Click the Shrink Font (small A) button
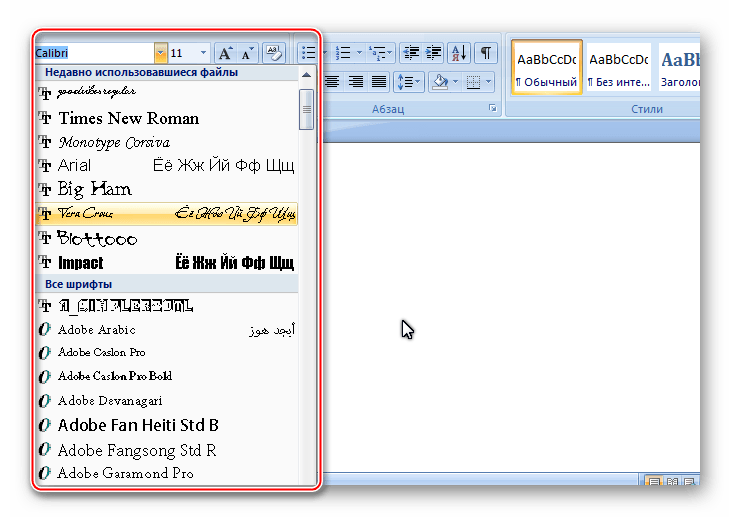This screenshot has width=732, height=517. 247,53
